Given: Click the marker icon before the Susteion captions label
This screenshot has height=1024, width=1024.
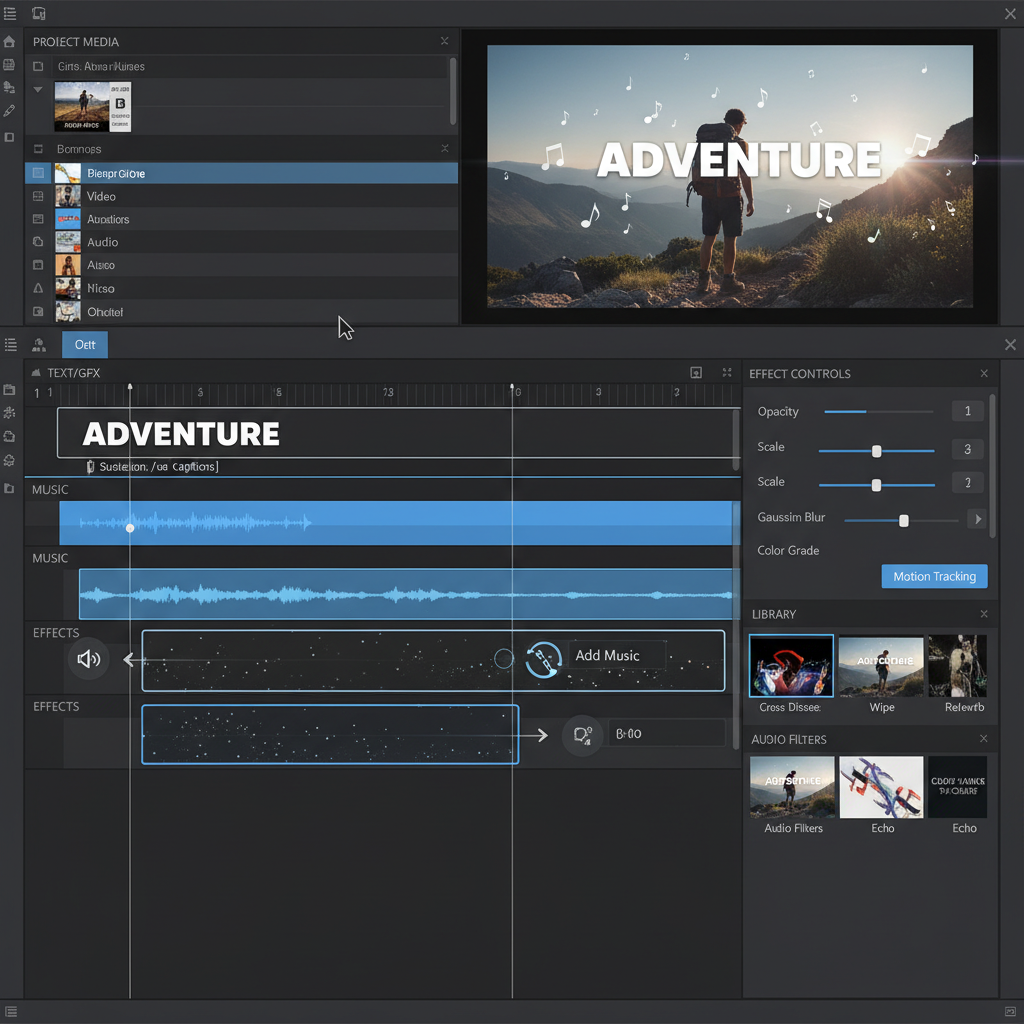Looking at the screenshot, I should 90,466.
